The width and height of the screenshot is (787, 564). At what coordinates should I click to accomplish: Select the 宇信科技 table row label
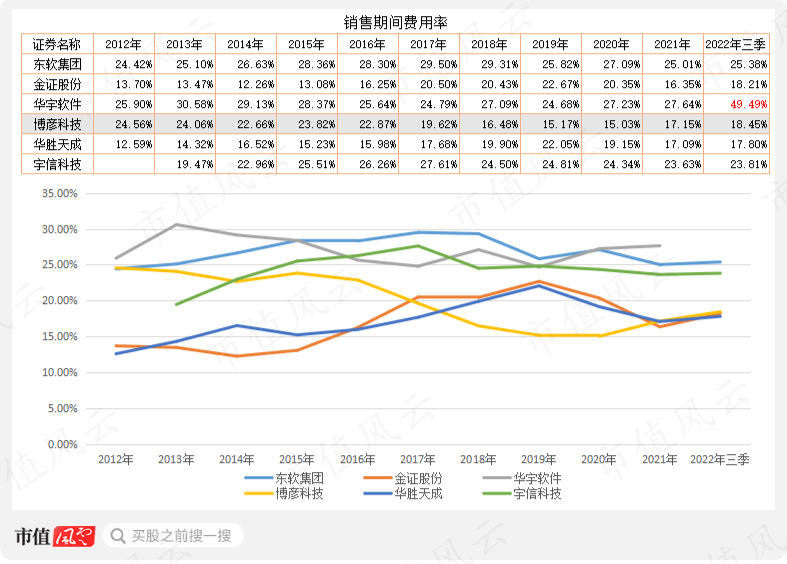[57, 164]
